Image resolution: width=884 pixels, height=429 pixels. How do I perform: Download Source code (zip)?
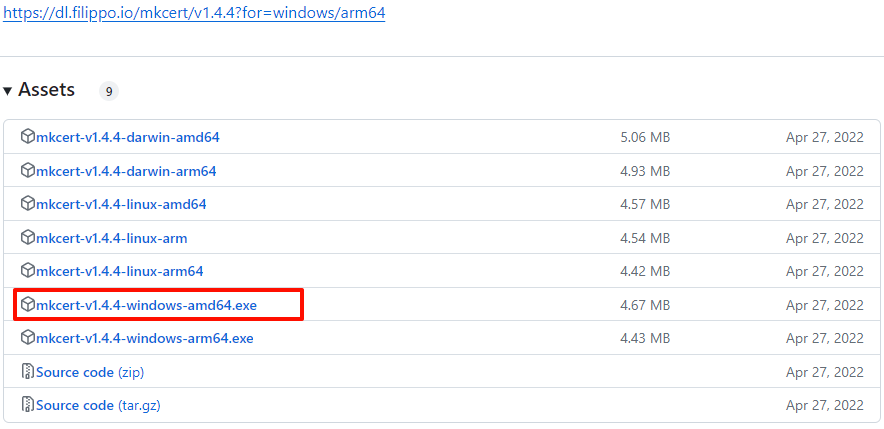90,372
